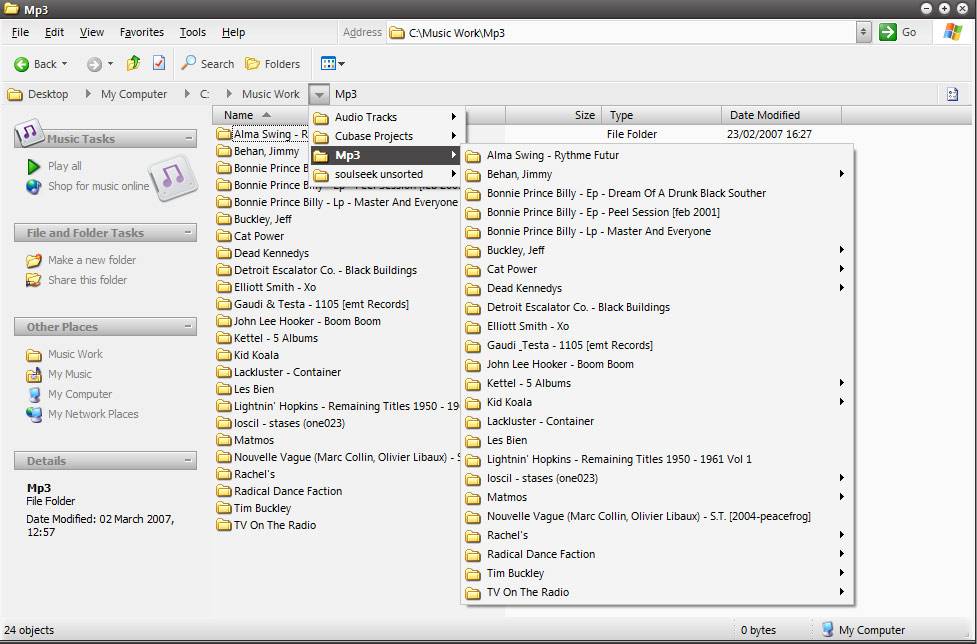
Task: Click the Desktop folder icon in the breadcrumb bar
Action: (x=14, y=95)
